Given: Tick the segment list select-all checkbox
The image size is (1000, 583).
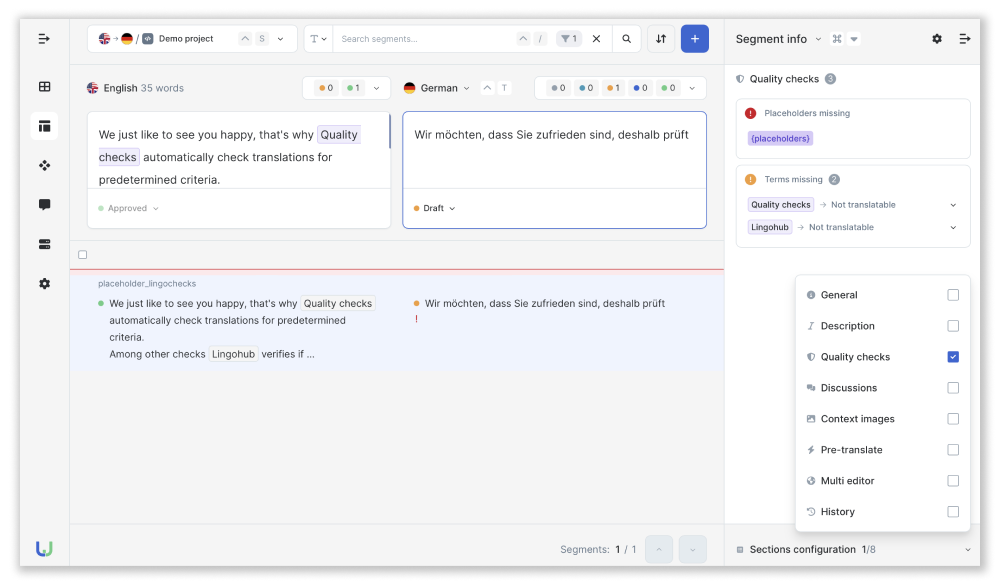Looking at the screenshot, I should coord(82,255).
